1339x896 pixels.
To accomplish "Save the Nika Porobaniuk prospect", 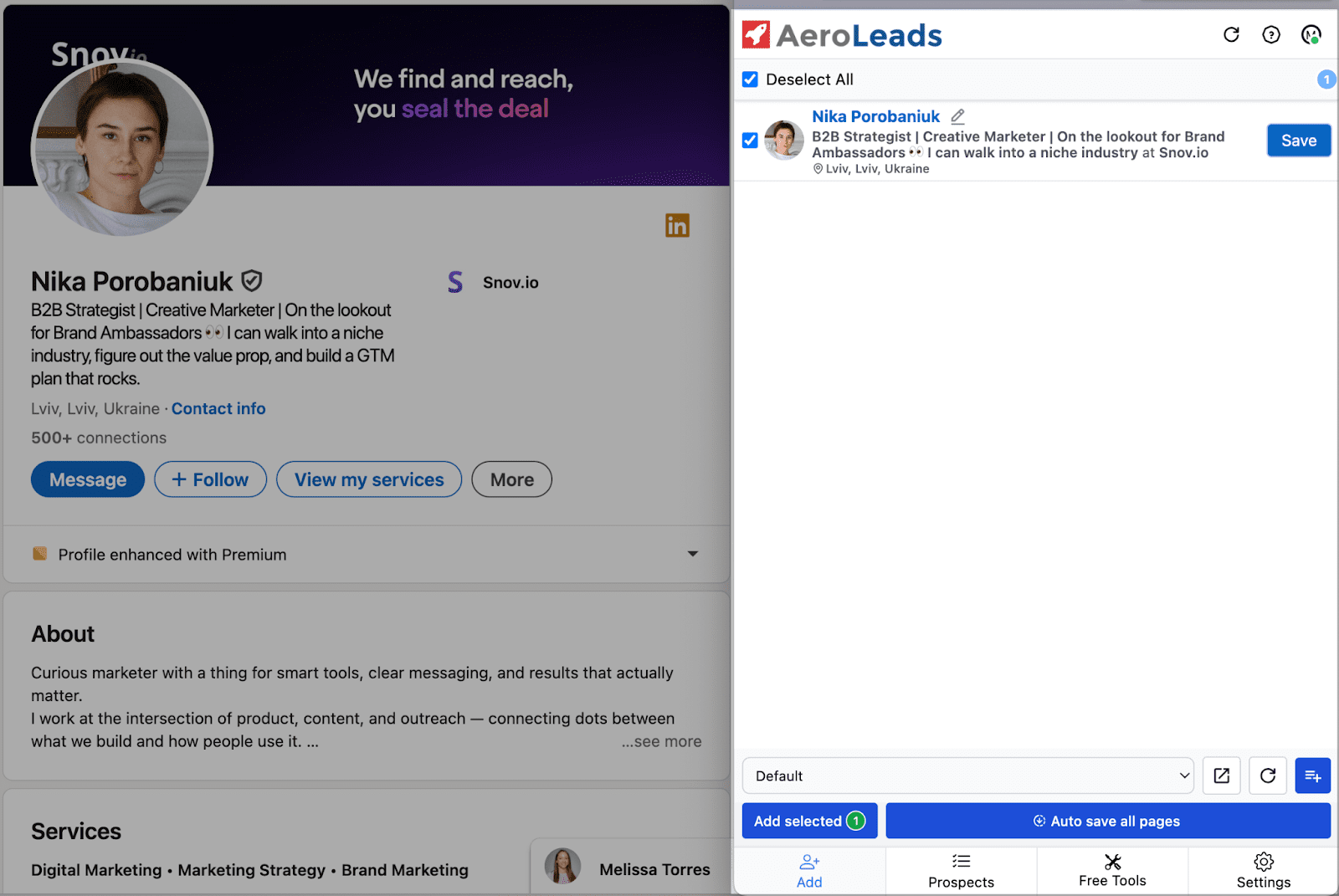I will point(1298,140).
